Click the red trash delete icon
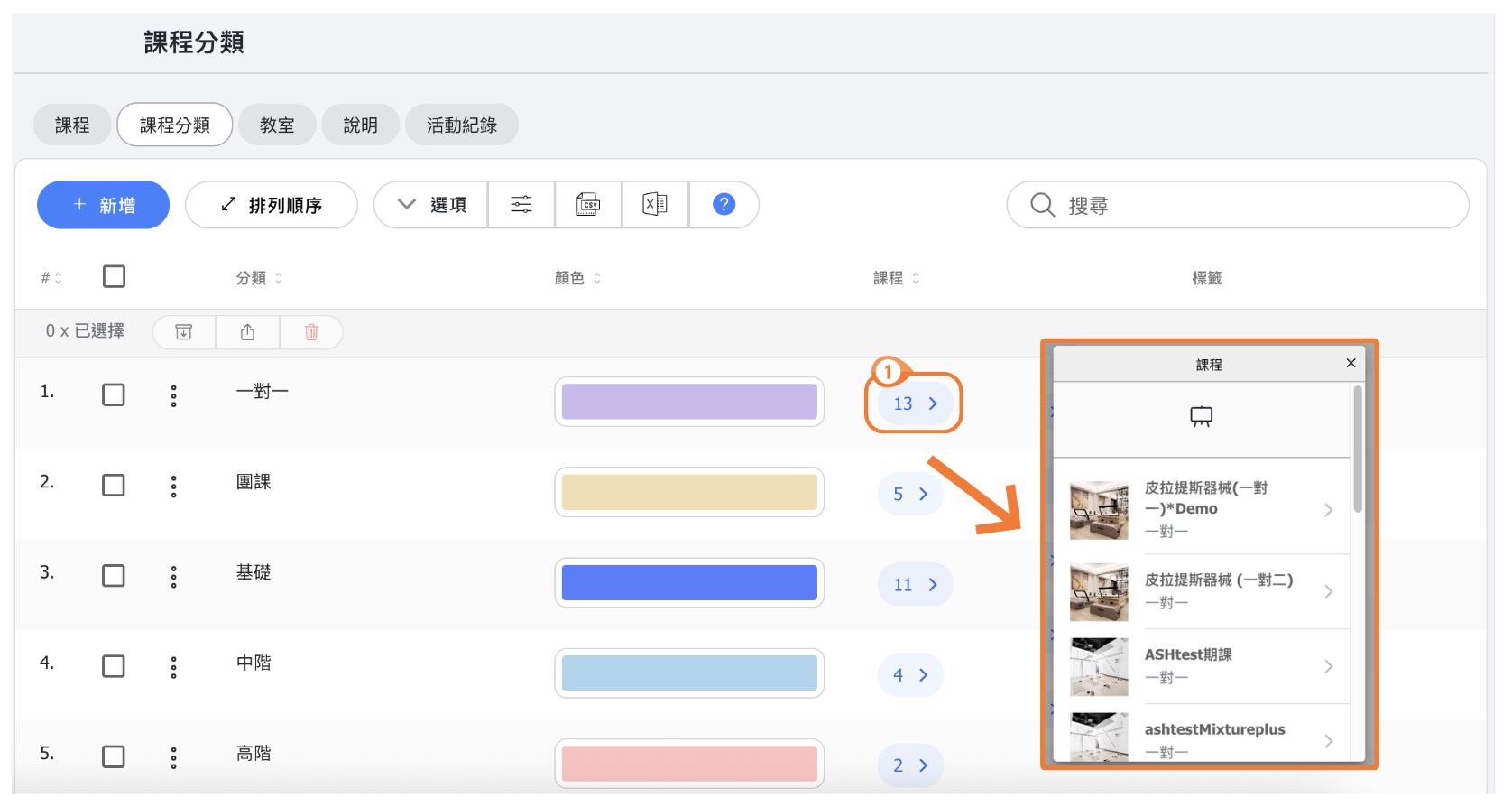 tap(311, 332)
